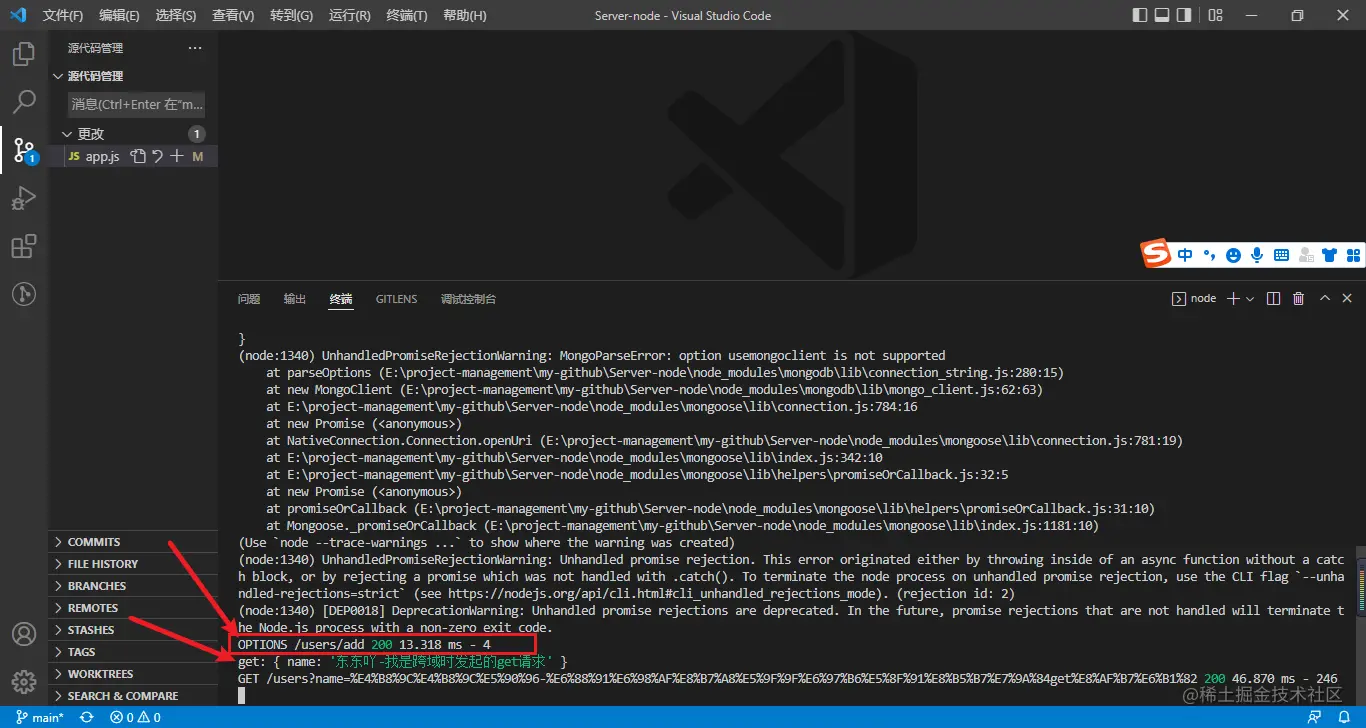Expand the TAGS section

click(133, 652)
